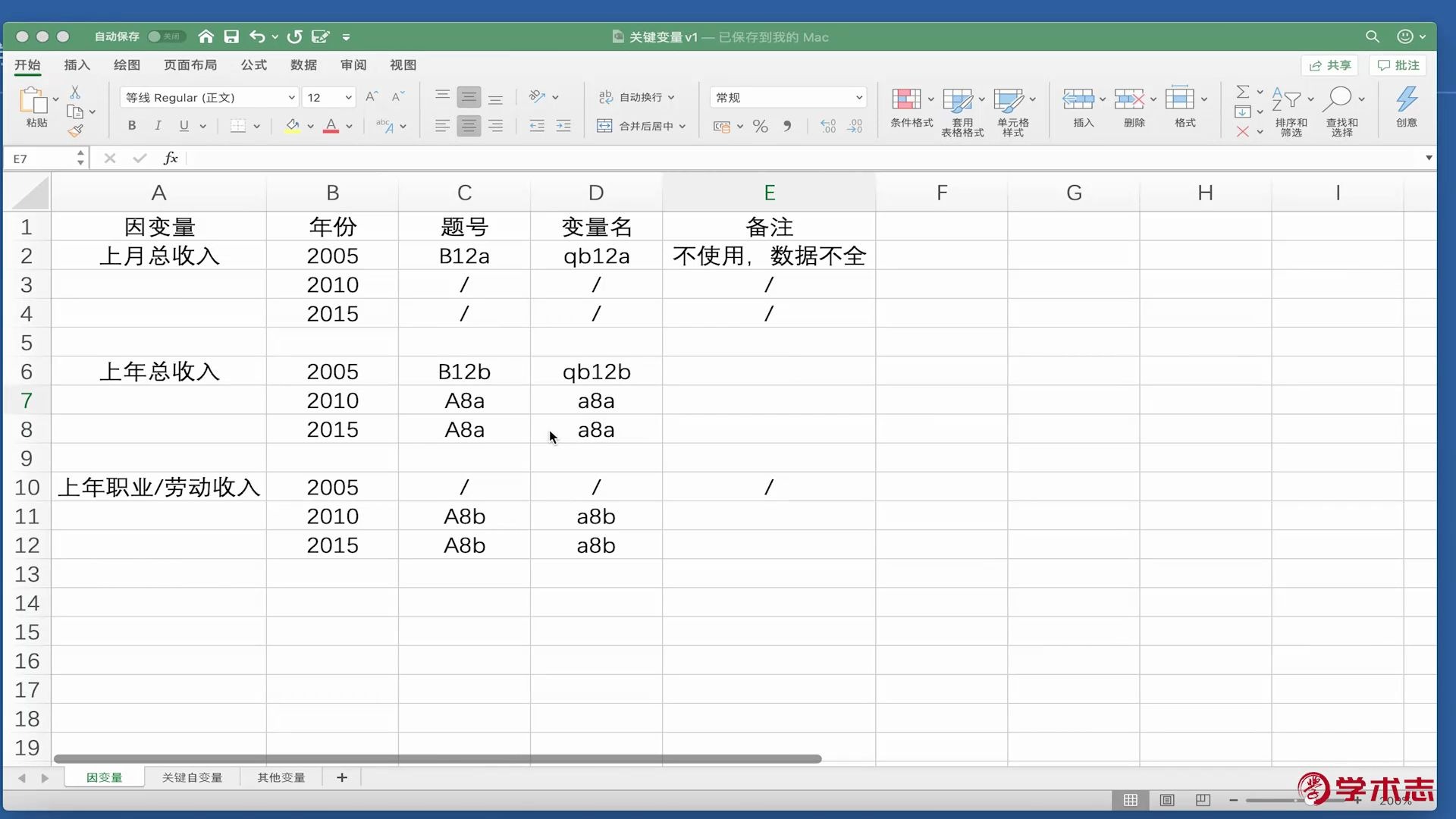Click the Insert cells (插入) icon
The image size is (1456, 819).
coord(1078,99)
